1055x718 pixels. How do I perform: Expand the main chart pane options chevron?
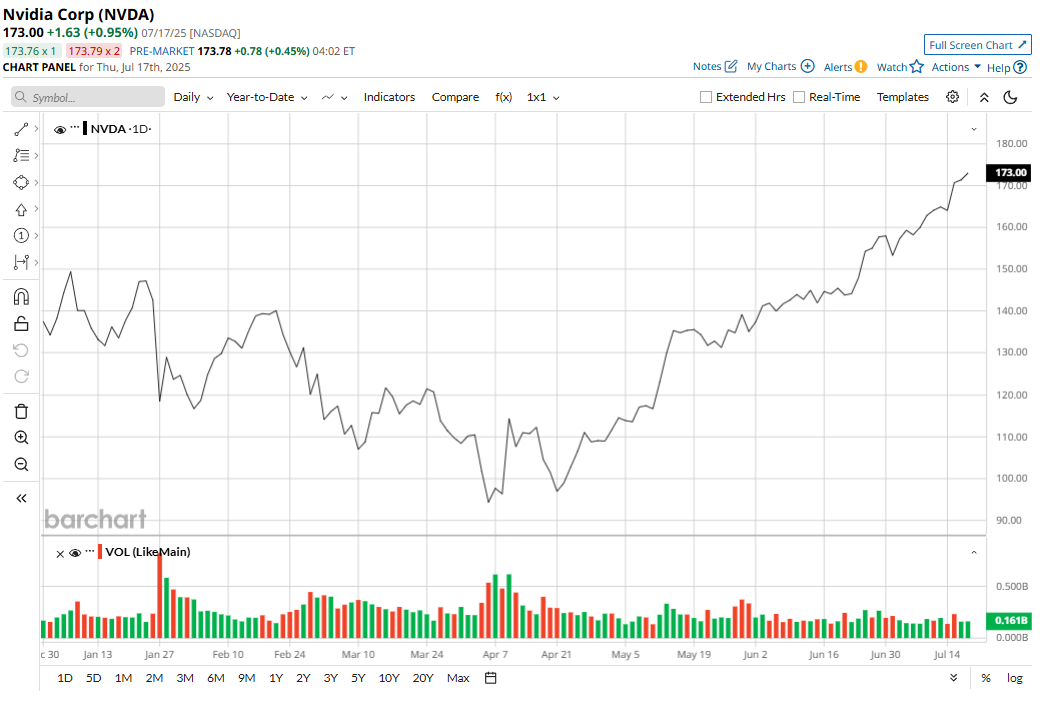(x=974, y=129)
